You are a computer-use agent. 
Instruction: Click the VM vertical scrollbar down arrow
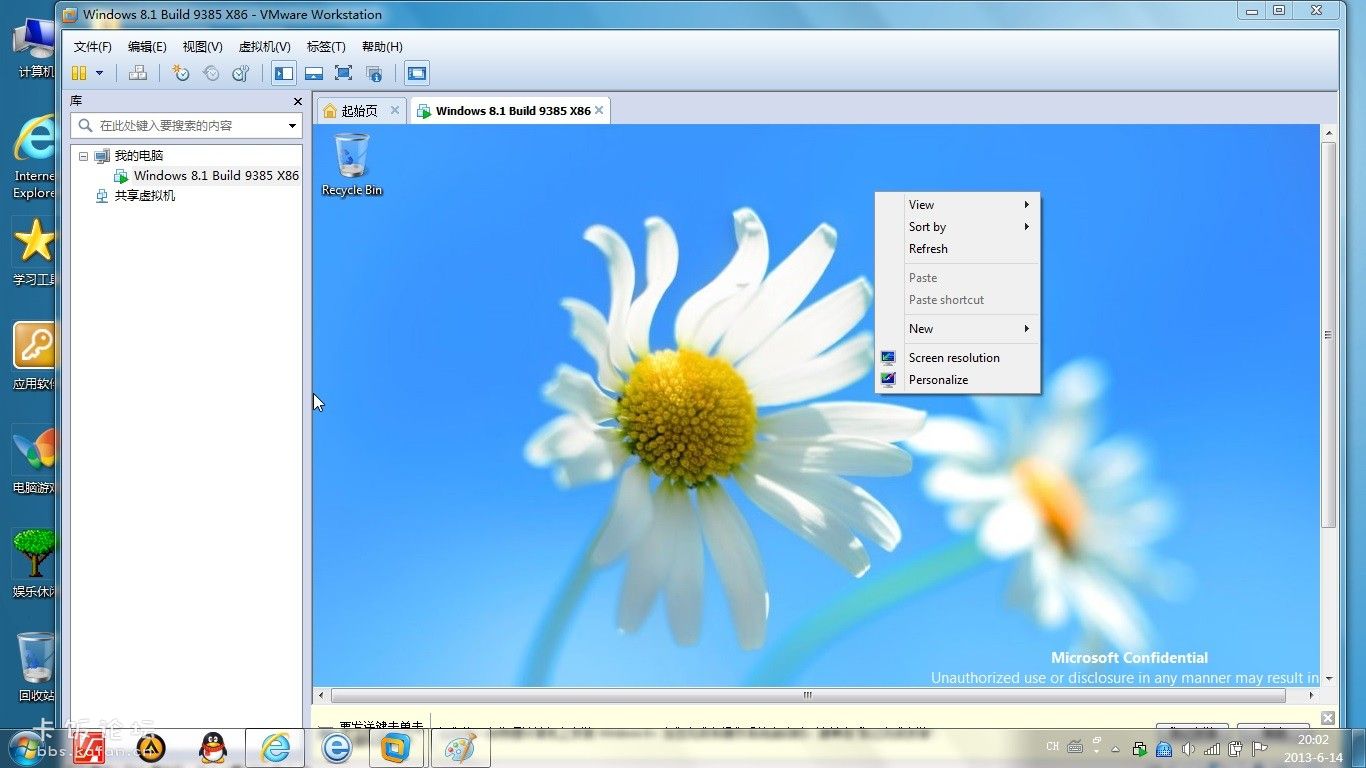coord(1329,679)
